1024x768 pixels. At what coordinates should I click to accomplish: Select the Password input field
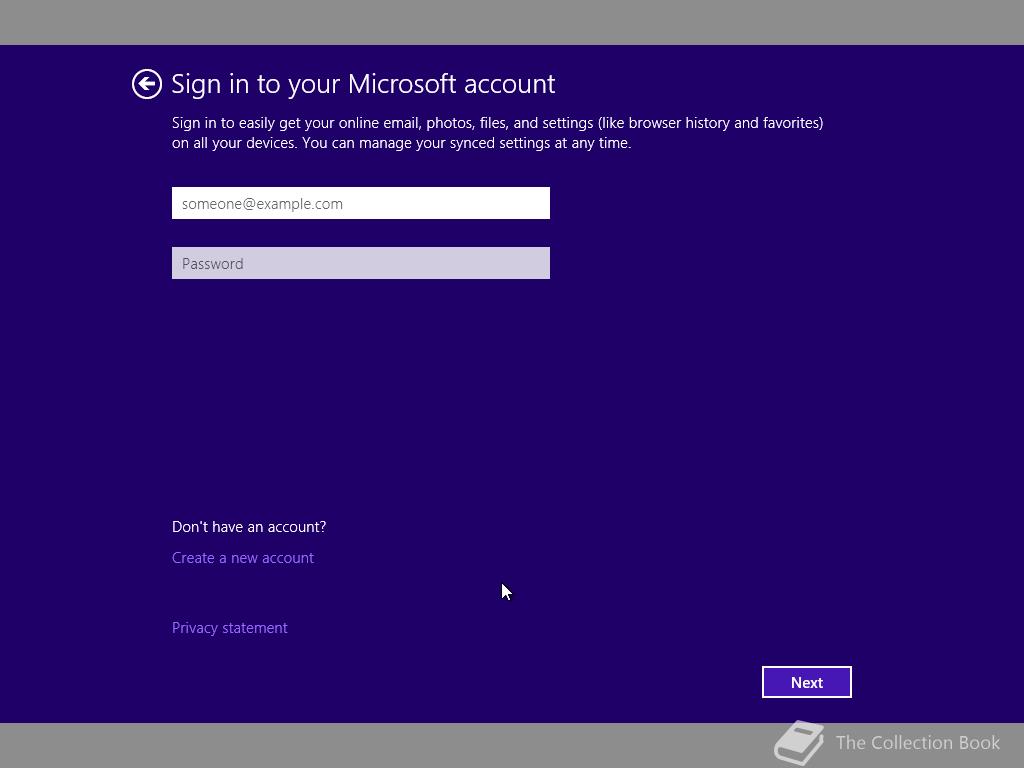pos(360,263)
